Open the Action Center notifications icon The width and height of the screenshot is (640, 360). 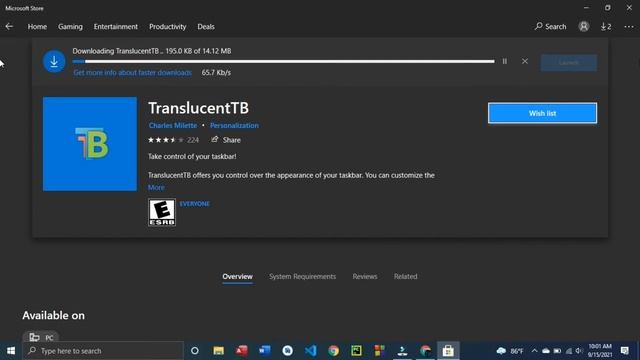624,351
